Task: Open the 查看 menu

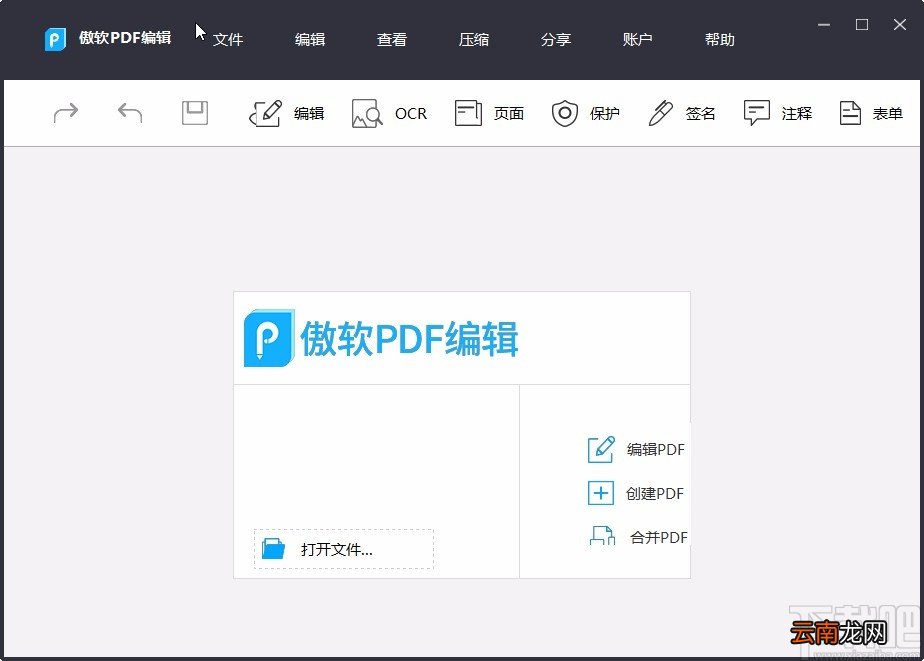Action: point(392,39)
